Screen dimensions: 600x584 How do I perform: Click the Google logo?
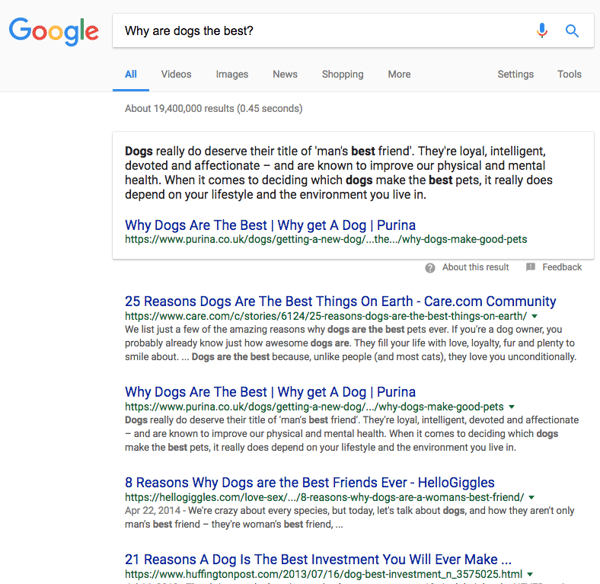pyautogui.click(x=54, y=31)
